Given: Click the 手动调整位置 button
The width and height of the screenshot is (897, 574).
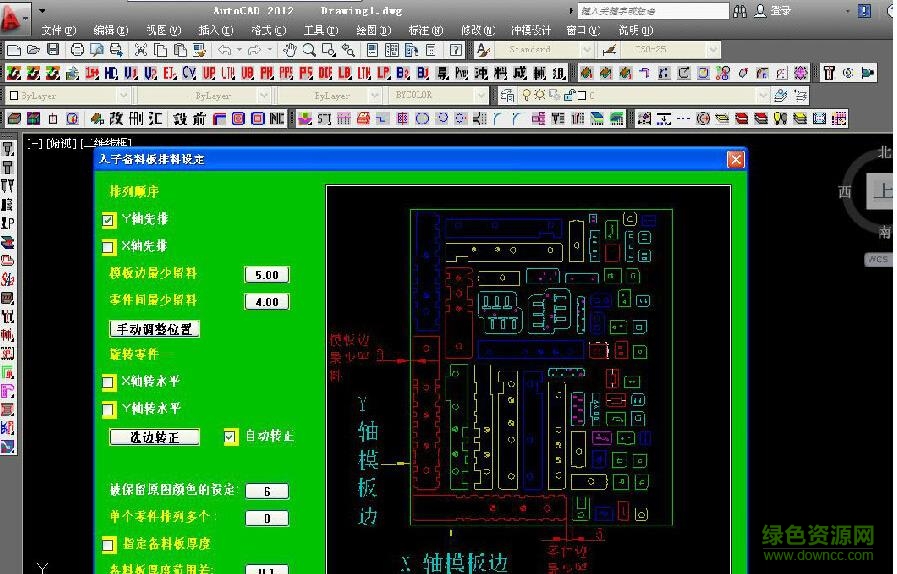Looking at the screenshot, I should pyautogui.click(x=154, y=329).
